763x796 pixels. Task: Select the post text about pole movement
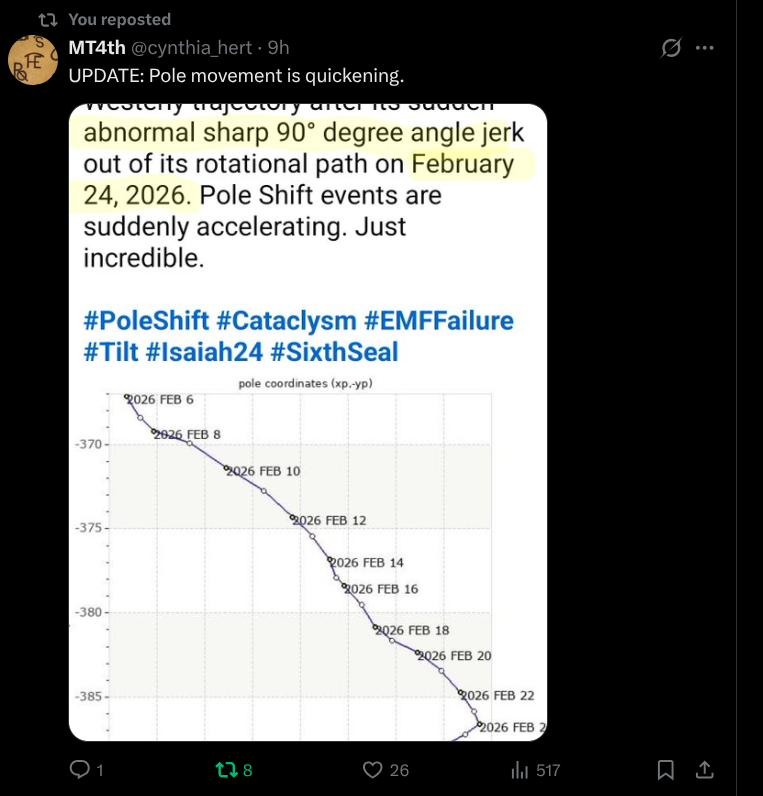235,75
